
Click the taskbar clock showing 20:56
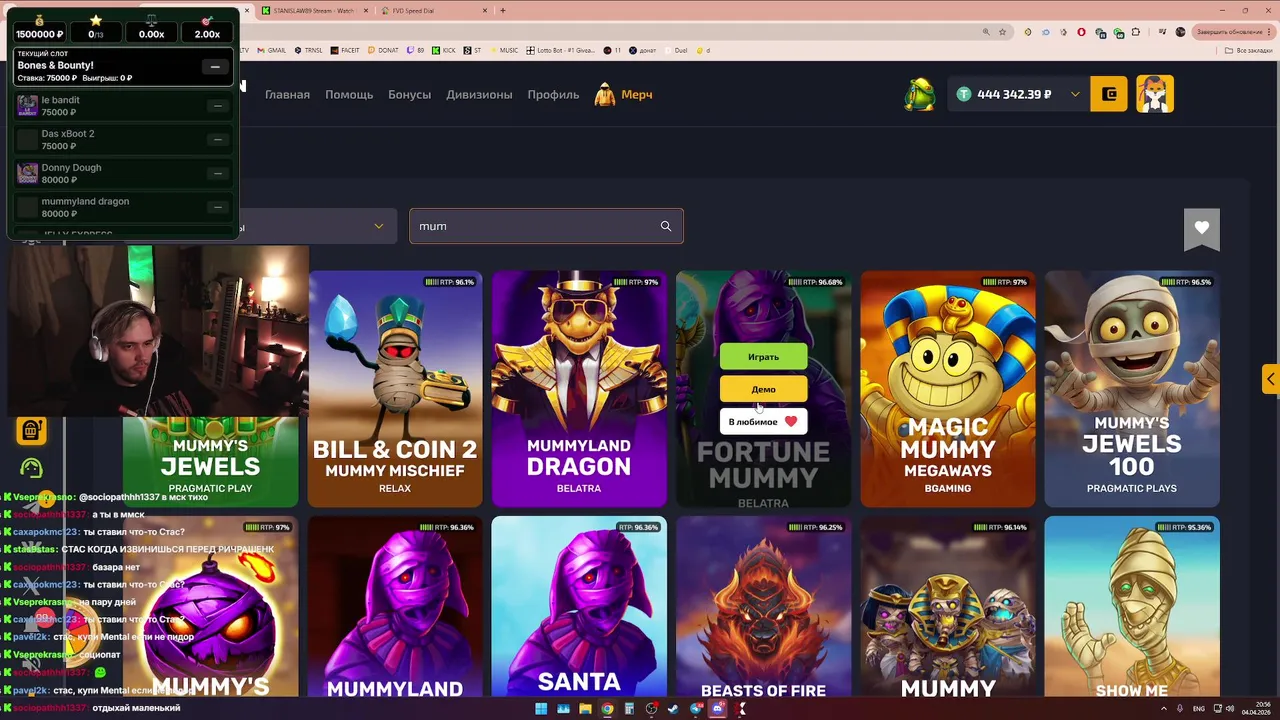tap(1256, 708)
